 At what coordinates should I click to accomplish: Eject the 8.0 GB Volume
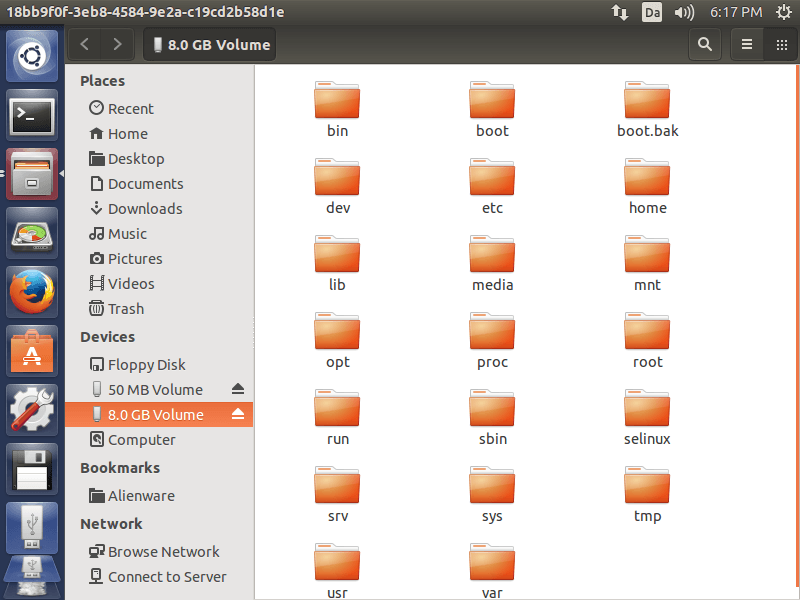238,414
